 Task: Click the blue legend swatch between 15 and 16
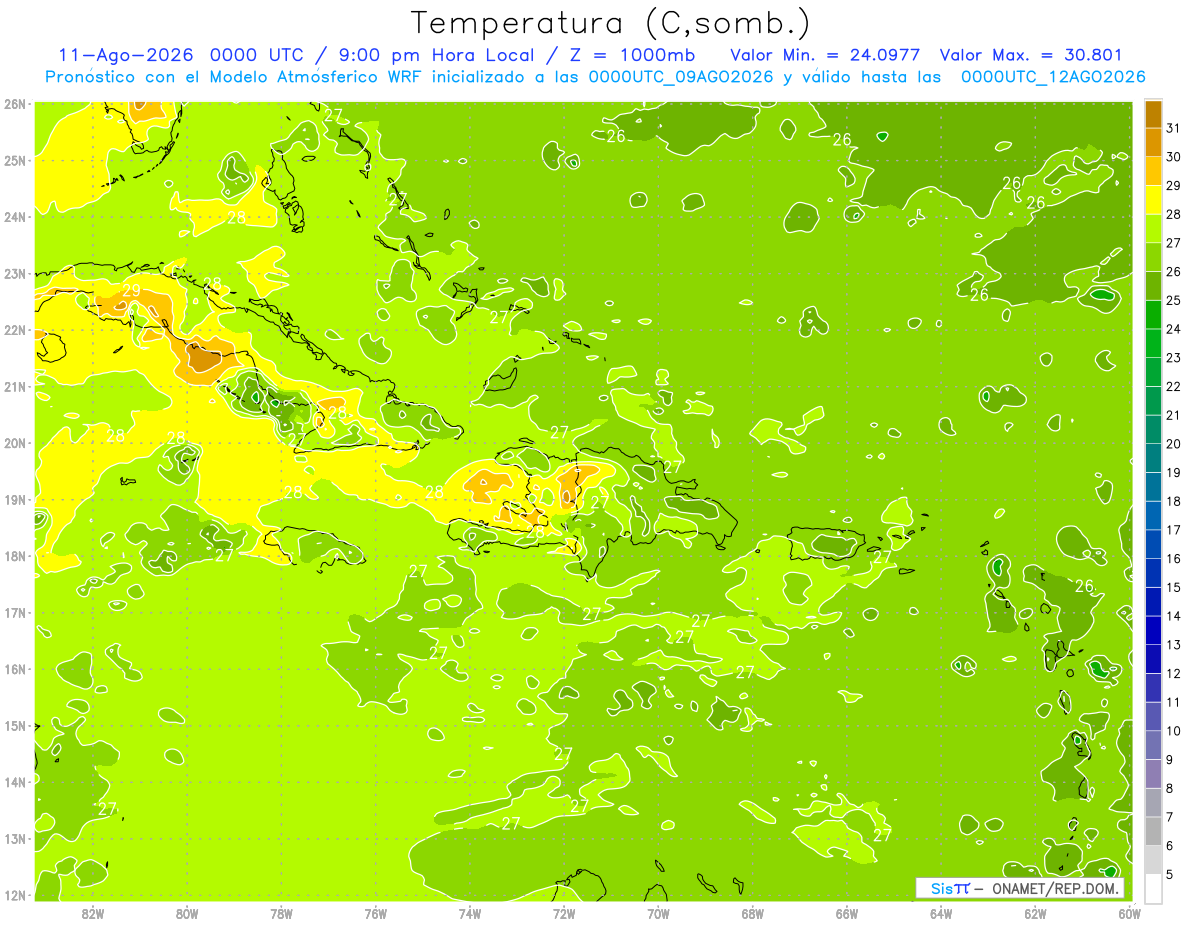1153,573
